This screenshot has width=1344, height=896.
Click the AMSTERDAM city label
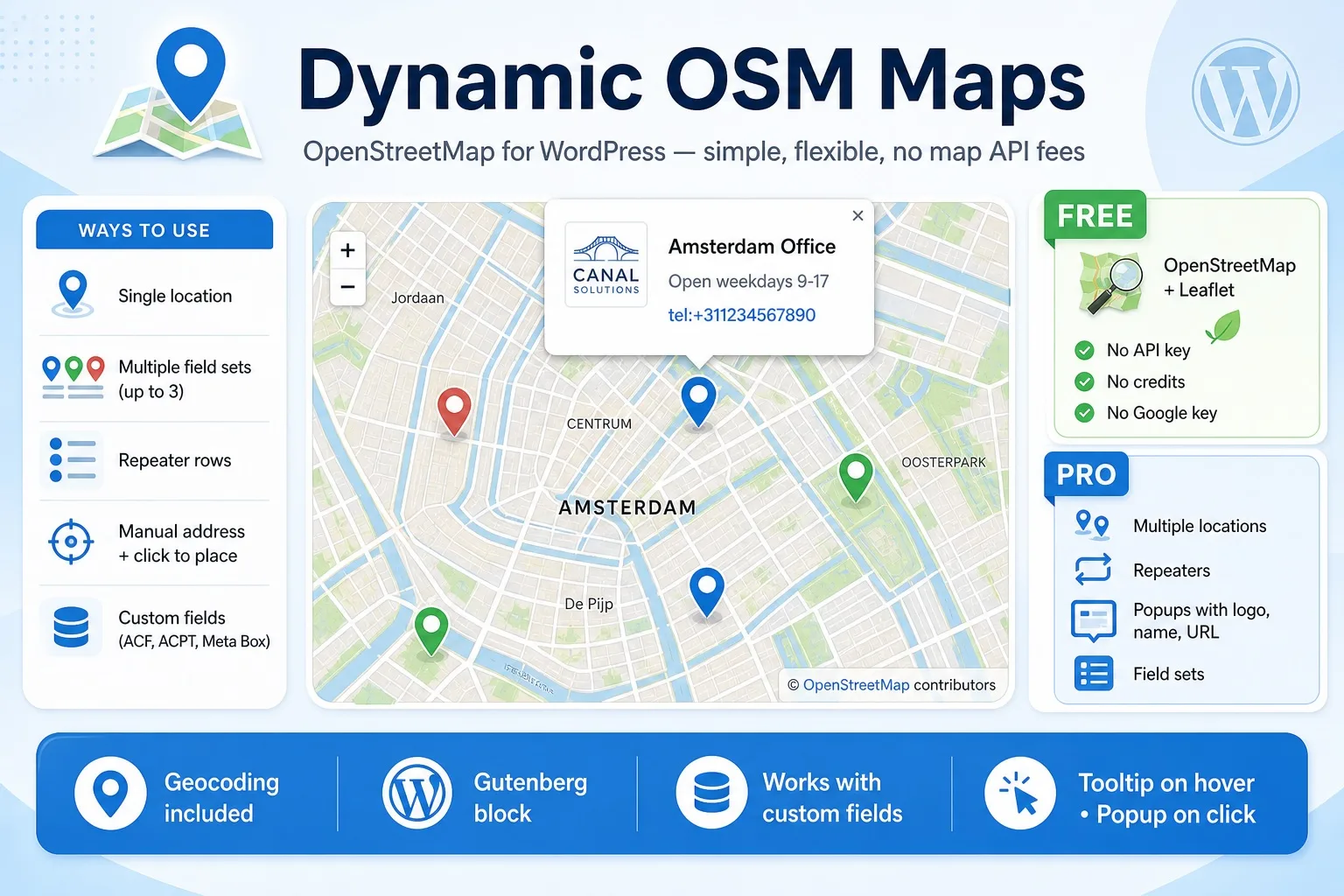[x=627, y=507]
